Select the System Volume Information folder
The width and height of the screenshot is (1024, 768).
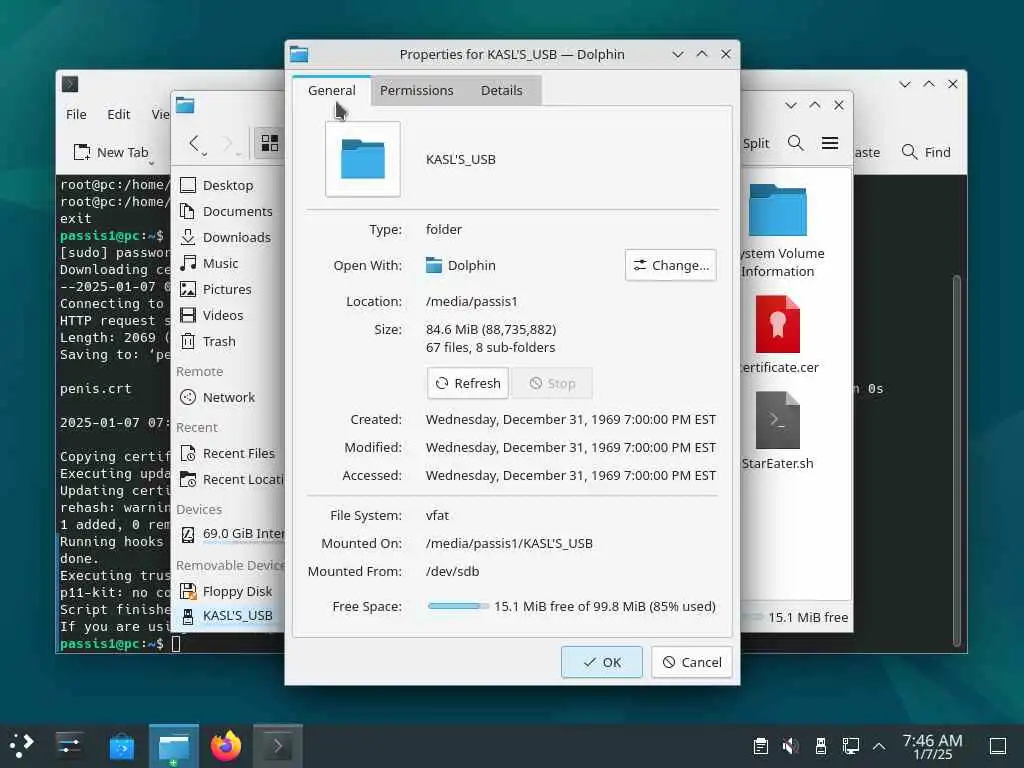(778, 231)
